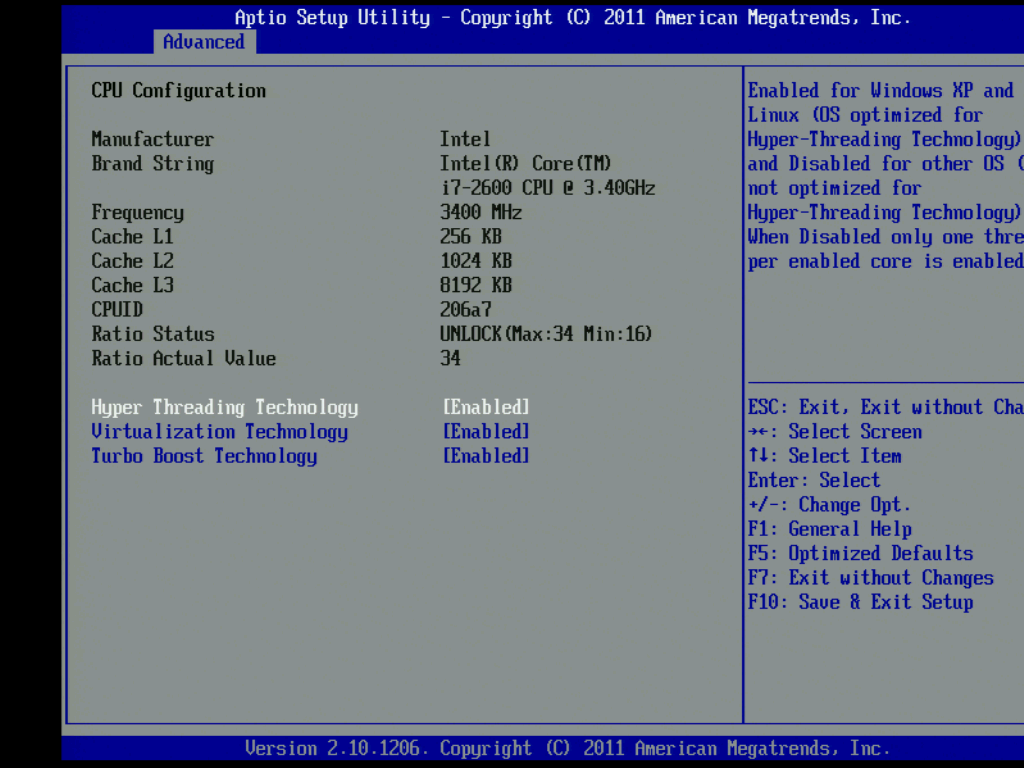Select Hyper Threading Technology option
Image resolution: width=1024 pixels, height=768 pixels.
tap(225, 408)
